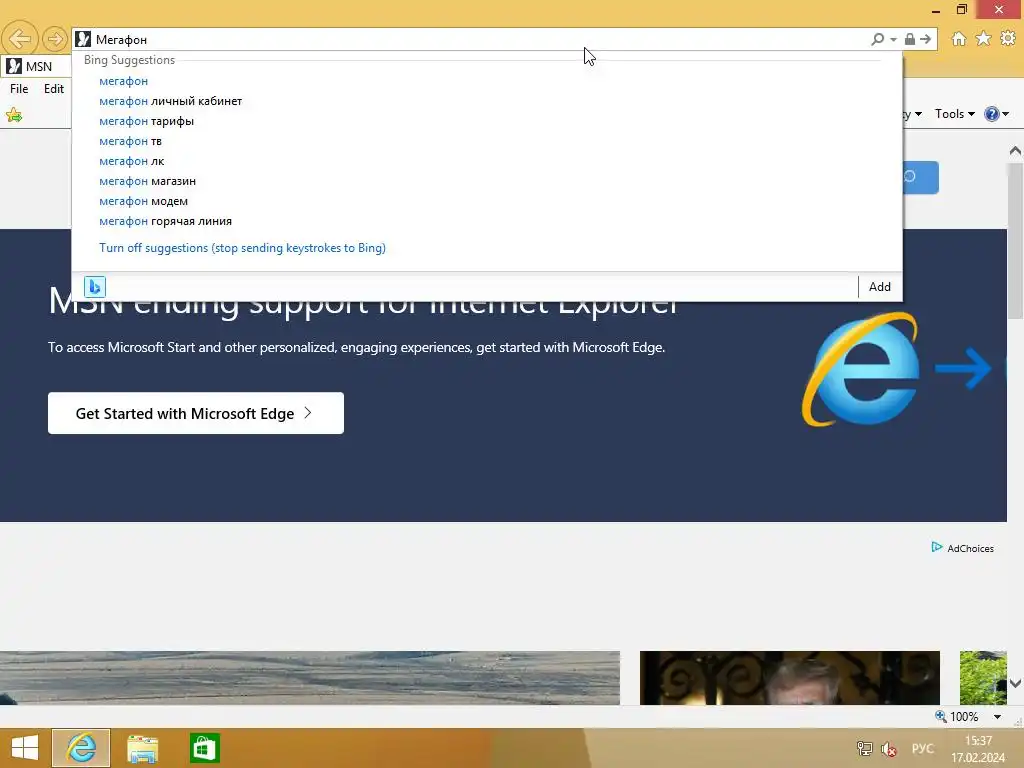
Task: Open the Favorites star icon
Action: [x=984, y=39]
